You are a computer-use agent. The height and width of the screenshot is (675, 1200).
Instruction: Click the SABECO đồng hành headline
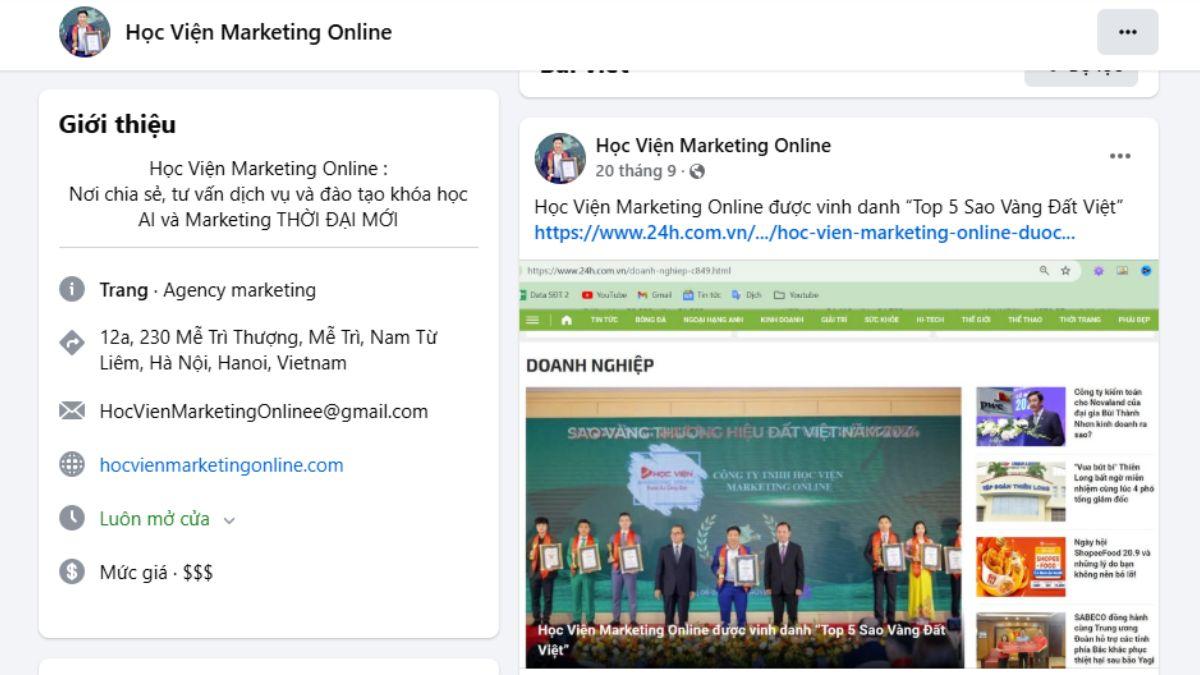click(1114, 639)
